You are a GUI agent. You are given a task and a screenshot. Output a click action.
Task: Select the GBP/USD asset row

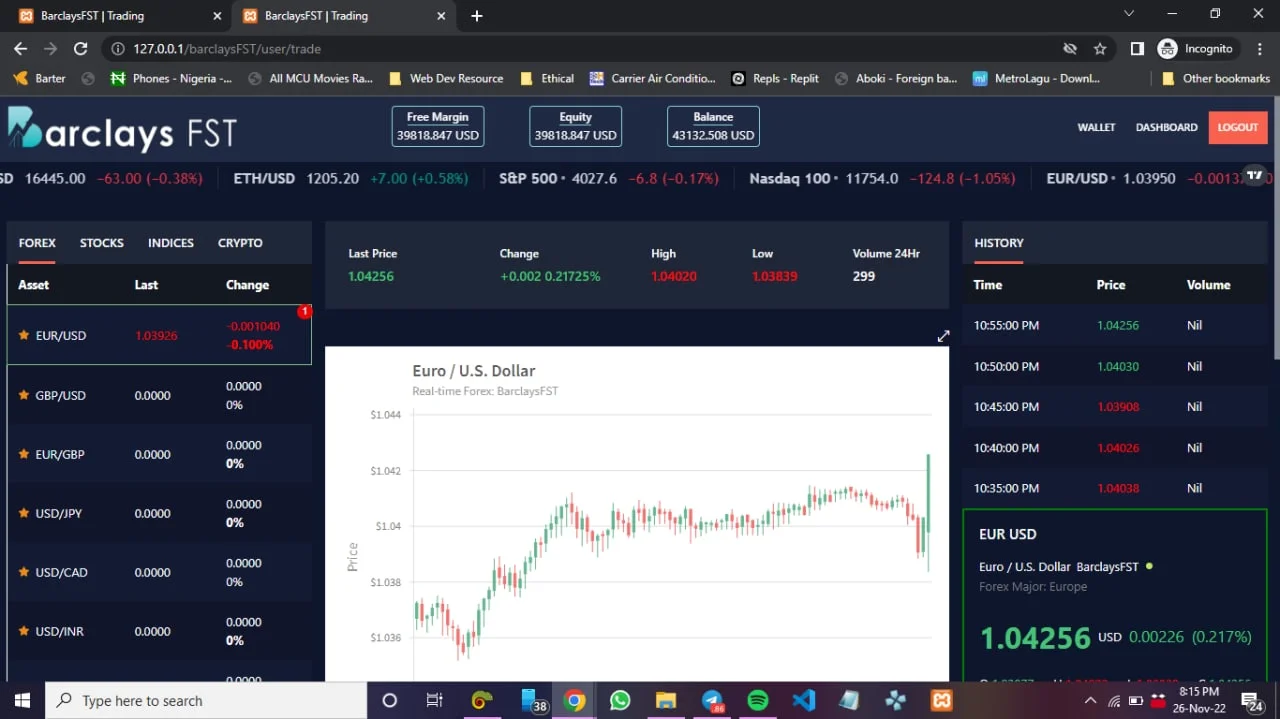tap(160, 395)
